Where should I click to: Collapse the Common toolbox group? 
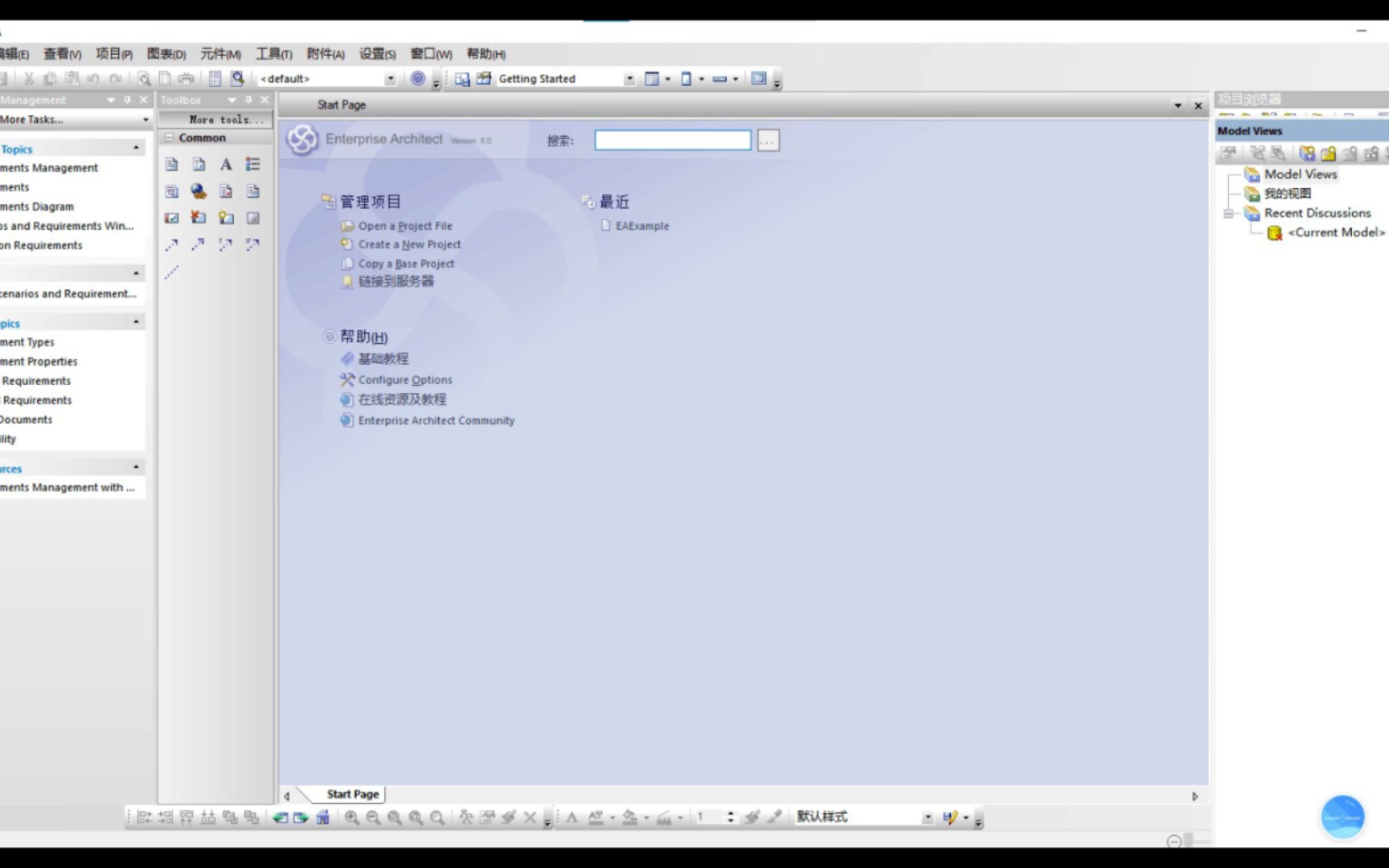coord(169,138)
